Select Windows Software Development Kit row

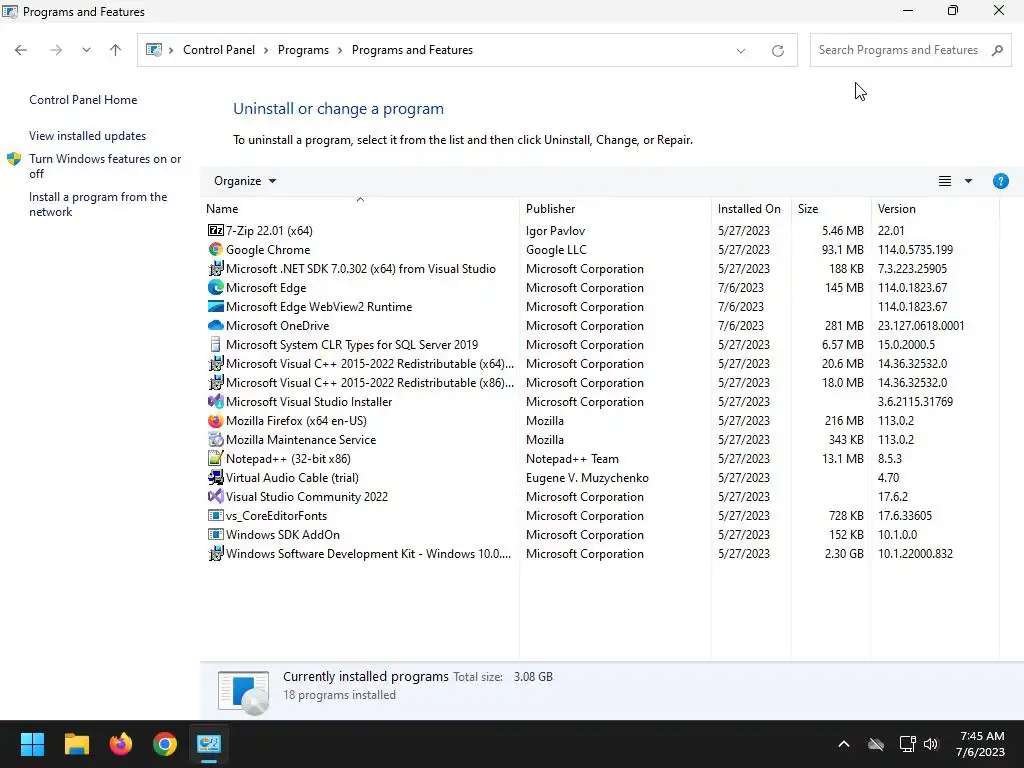tap(600, 554)
